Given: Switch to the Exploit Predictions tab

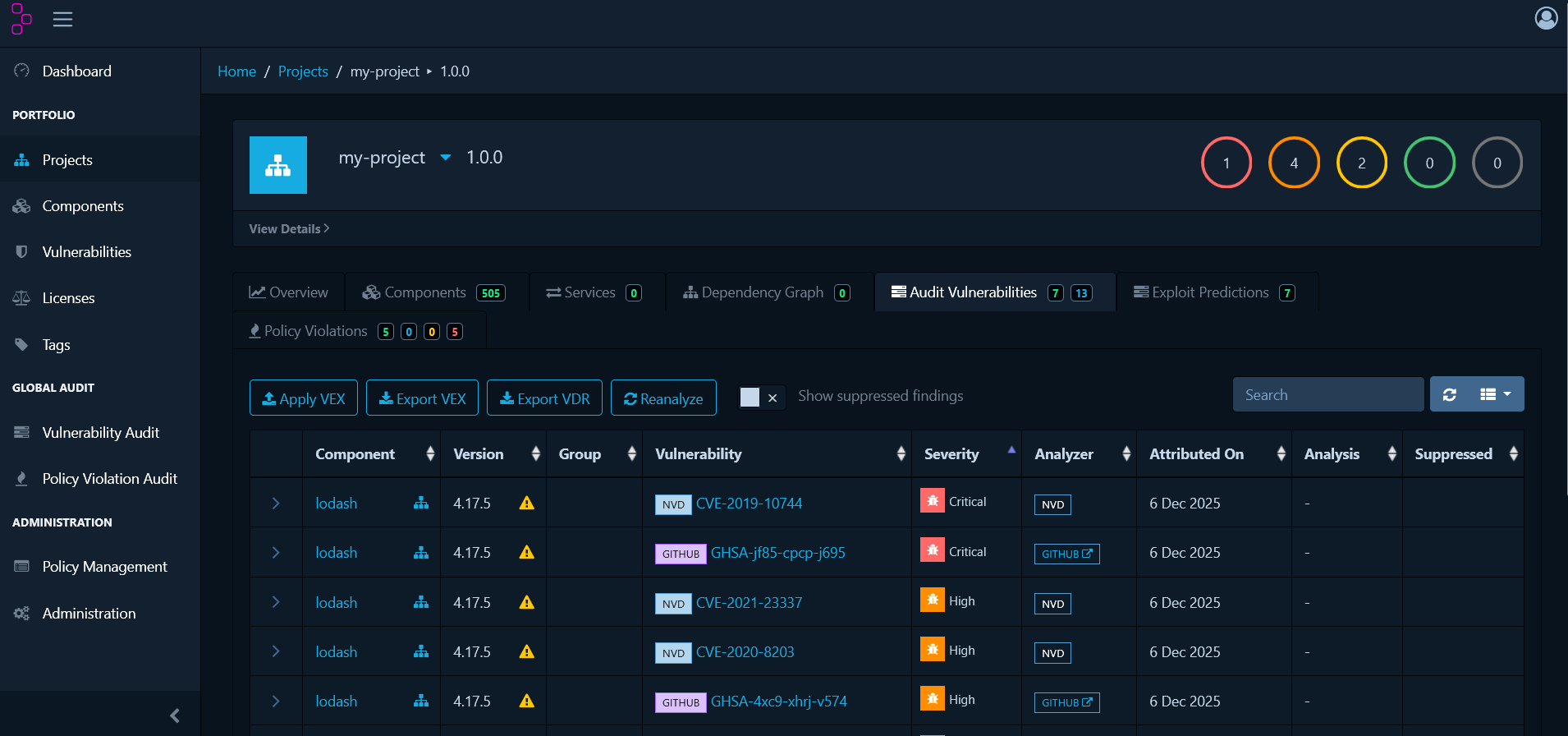Looking at the screenshot, I should coord(1217,292).
